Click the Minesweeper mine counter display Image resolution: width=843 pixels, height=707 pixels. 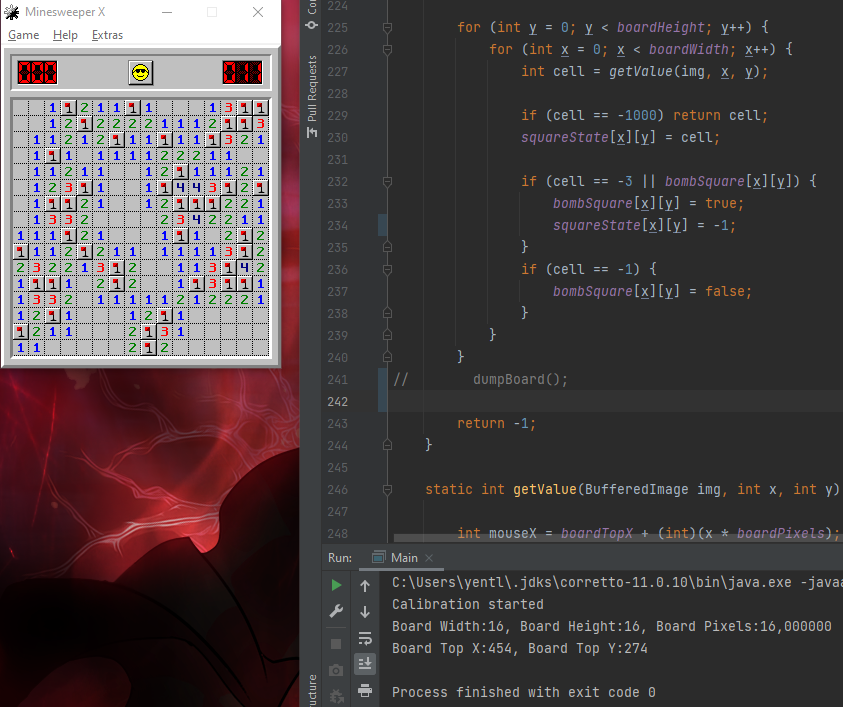(x=37, y=73)
